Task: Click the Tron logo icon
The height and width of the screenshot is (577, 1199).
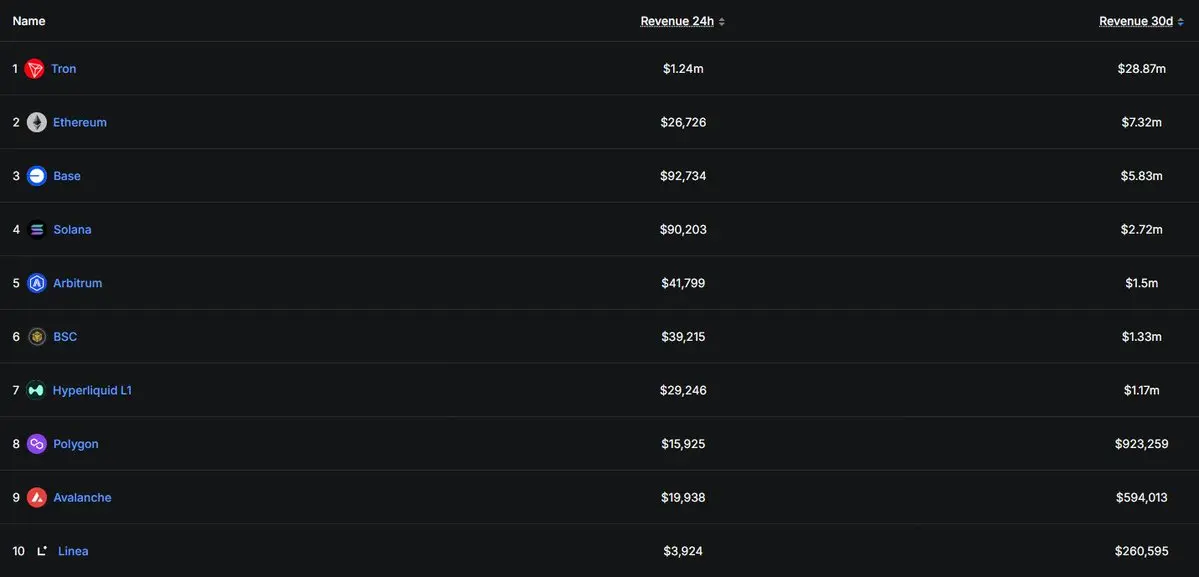Action: (x=34, y=69)
